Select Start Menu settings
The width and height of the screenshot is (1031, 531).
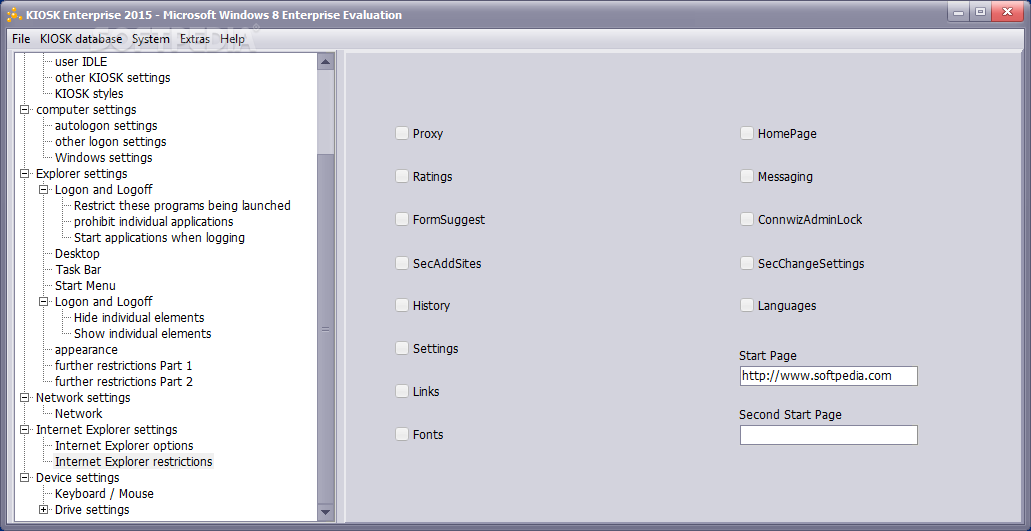click(x=85, y=286)
